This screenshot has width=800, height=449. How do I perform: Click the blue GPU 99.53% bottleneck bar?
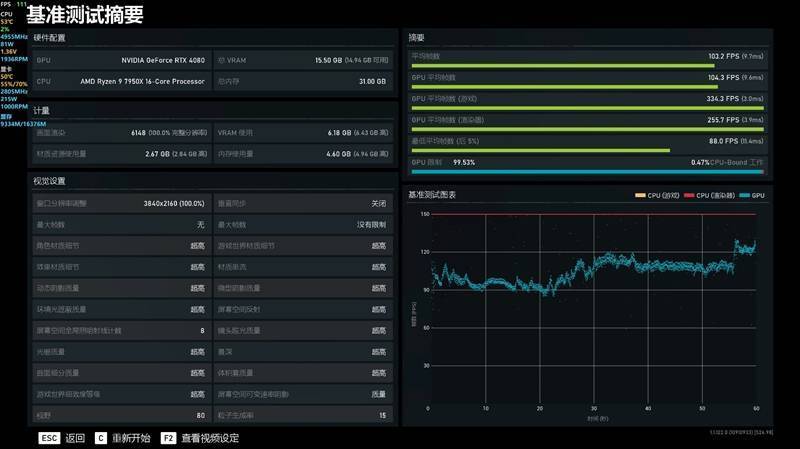587,172
